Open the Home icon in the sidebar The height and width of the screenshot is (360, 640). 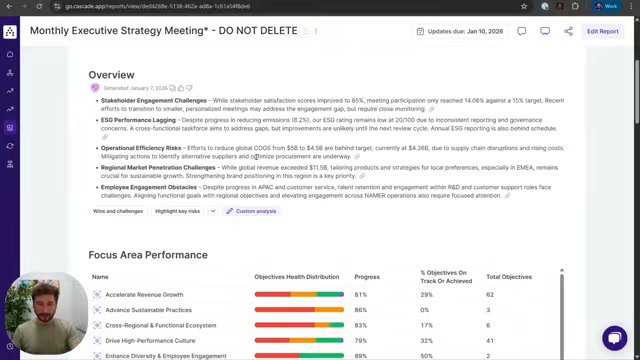(10, 54)
